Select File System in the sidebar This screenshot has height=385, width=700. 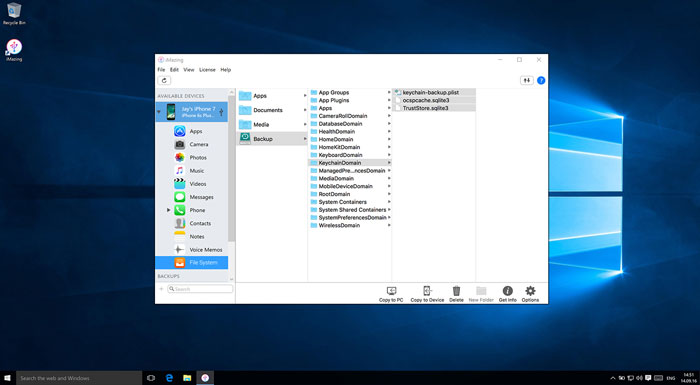pyautogui.click(x=192, y=263)
